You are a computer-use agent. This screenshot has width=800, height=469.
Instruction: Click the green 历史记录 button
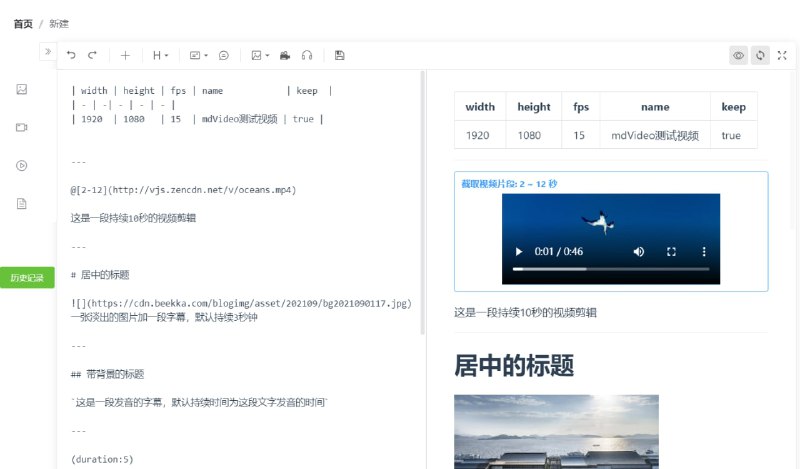click(x=27, y=278)
